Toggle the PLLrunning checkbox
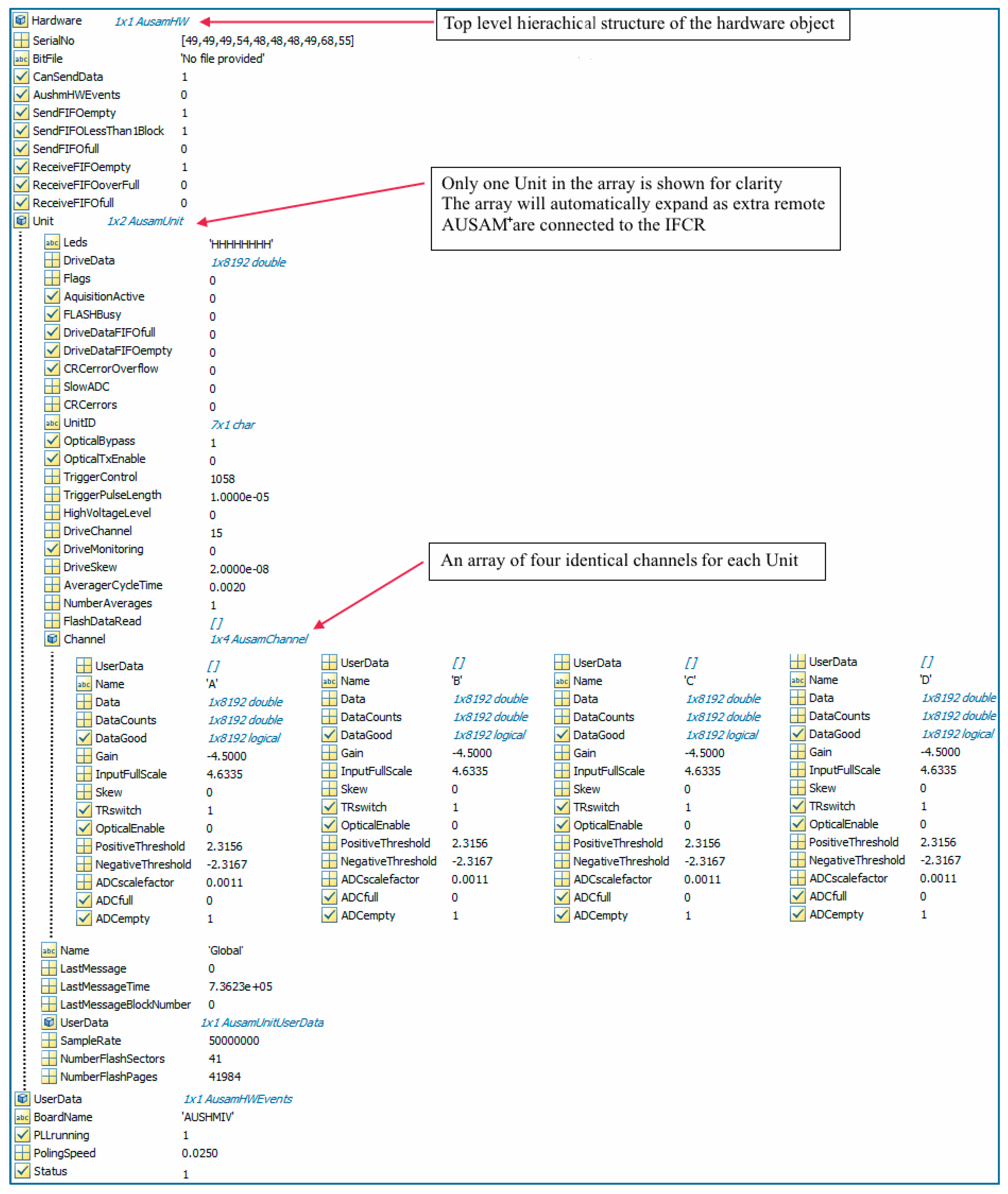 coord(22,1134)
